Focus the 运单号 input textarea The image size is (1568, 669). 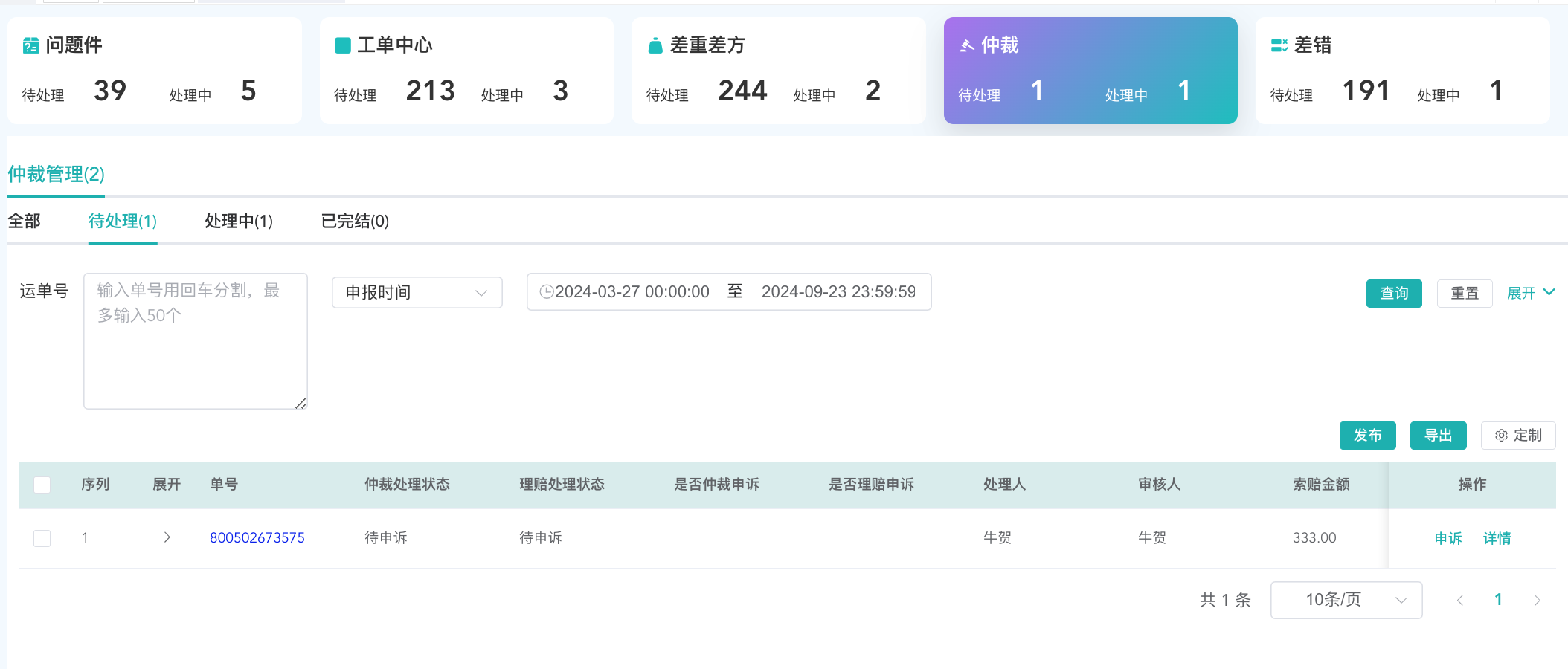click(196, 341)
